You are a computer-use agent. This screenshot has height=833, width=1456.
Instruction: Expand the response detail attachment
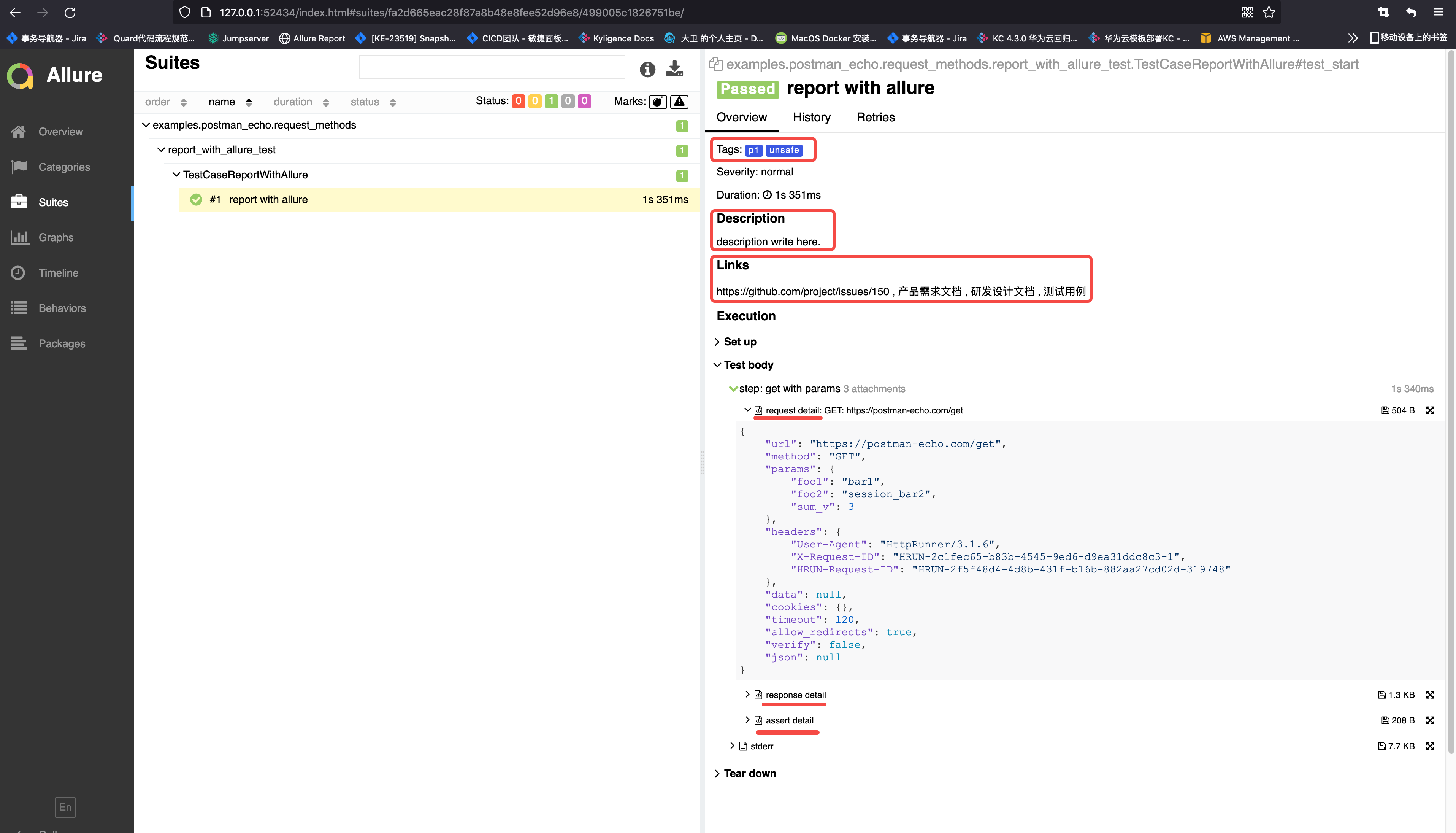(x=795, y=695)
